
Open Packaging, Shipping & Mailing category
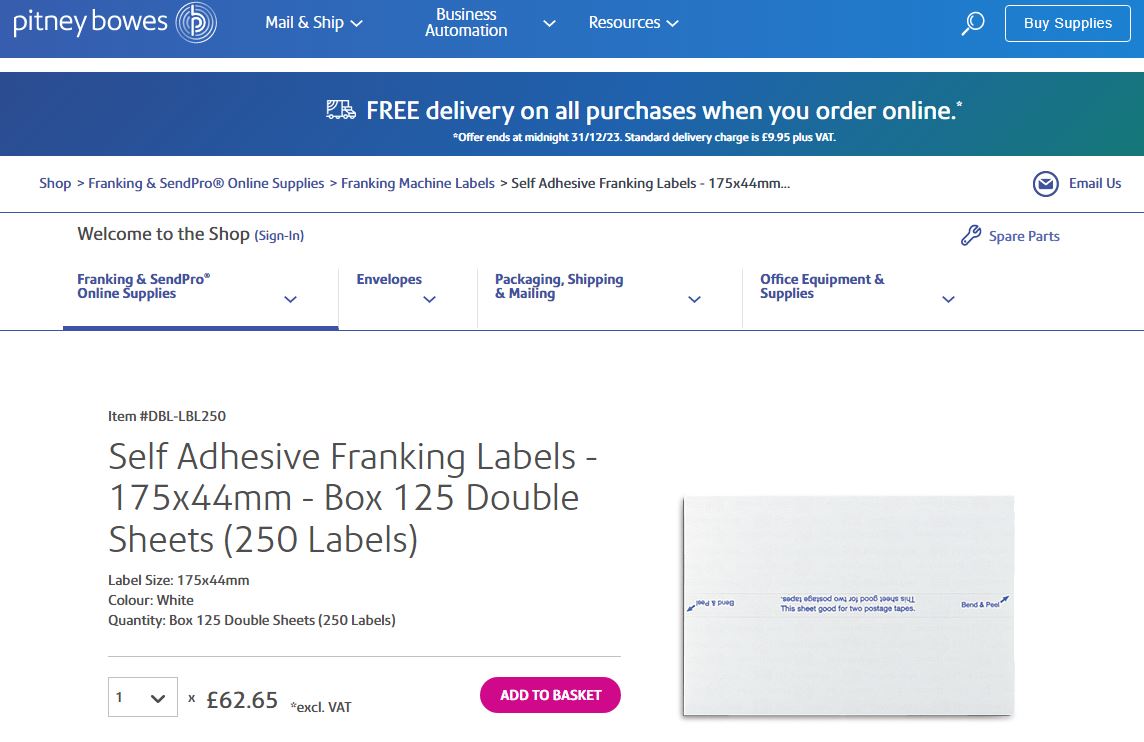tap(694, 299)
